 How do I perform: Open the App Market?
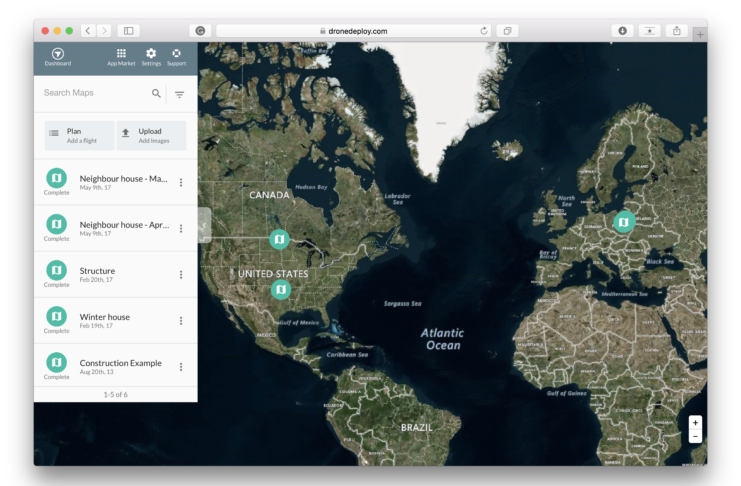pyautogui.click(x=121, y=56)
